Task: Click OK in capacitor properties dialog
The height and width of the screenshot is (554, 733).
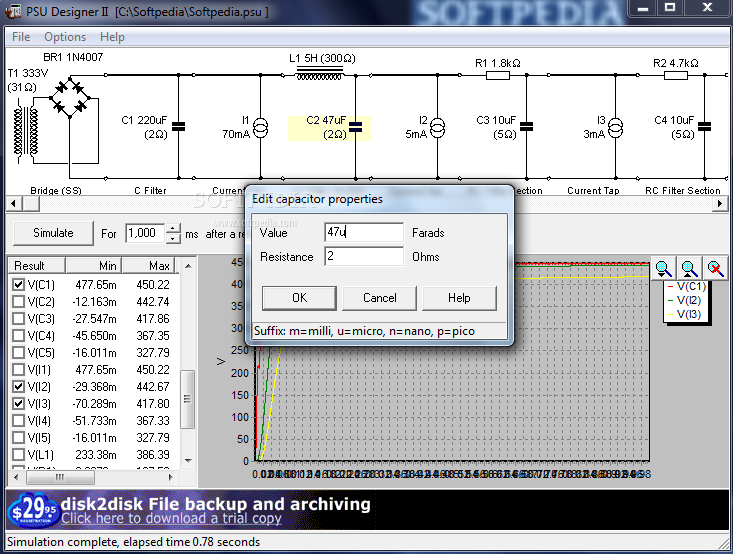Action: [299, 298]
